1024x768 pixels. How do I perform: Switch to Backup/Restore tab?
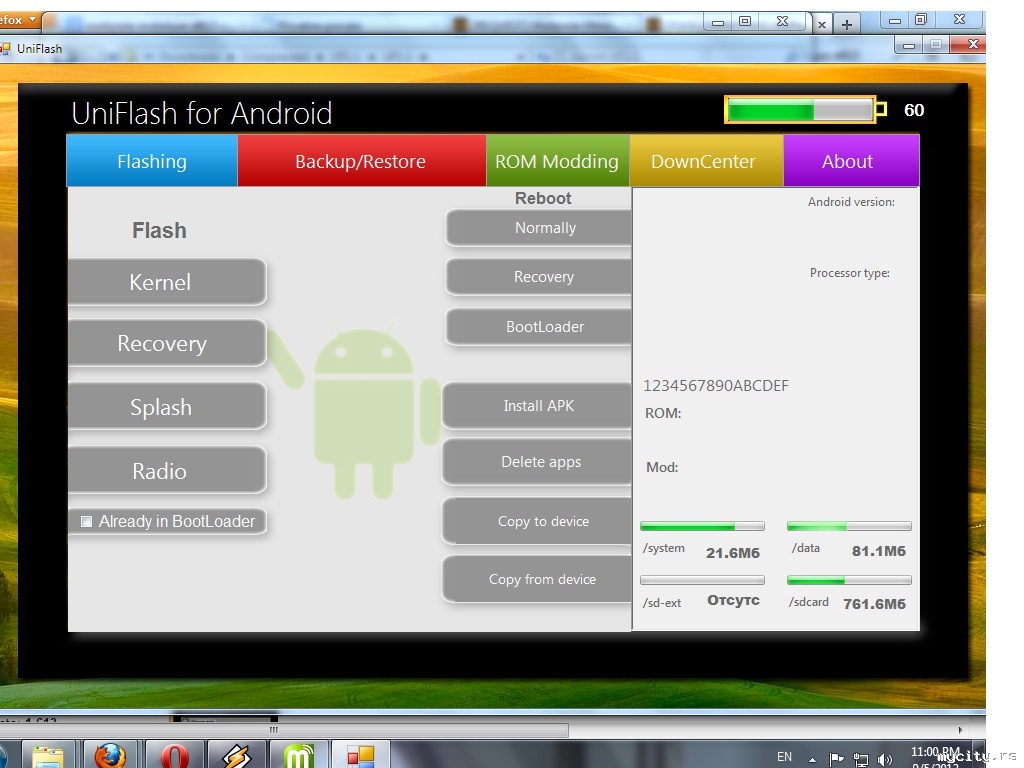click(361, 161)
